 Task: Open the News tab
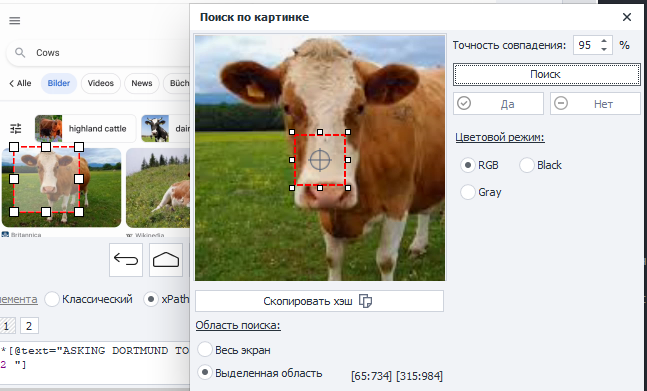click(142, 83)
